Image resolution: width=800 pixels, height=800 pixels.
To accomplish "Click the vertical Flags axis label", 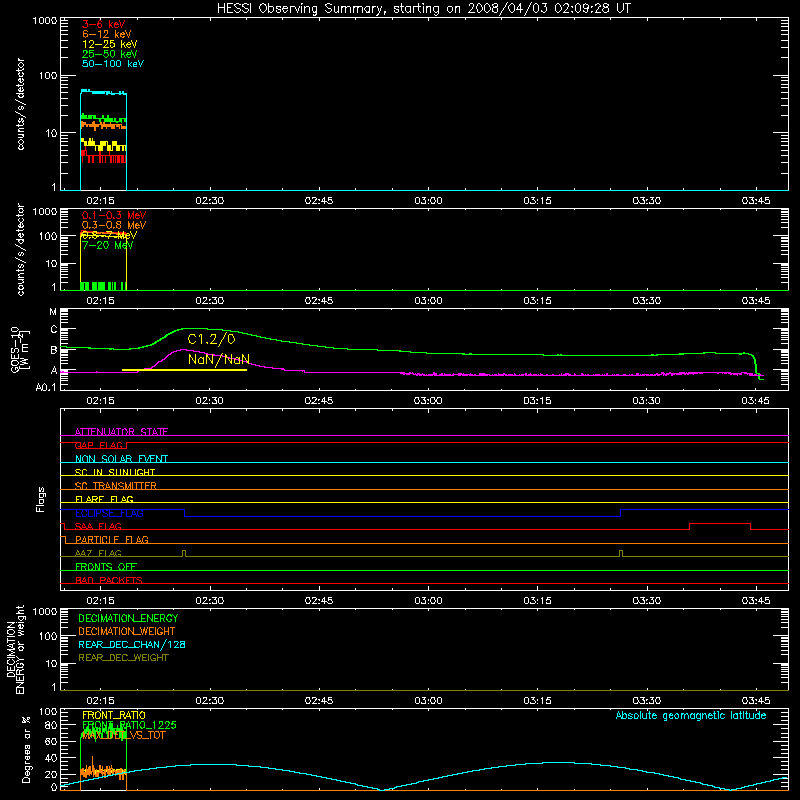I will [41, 499].
